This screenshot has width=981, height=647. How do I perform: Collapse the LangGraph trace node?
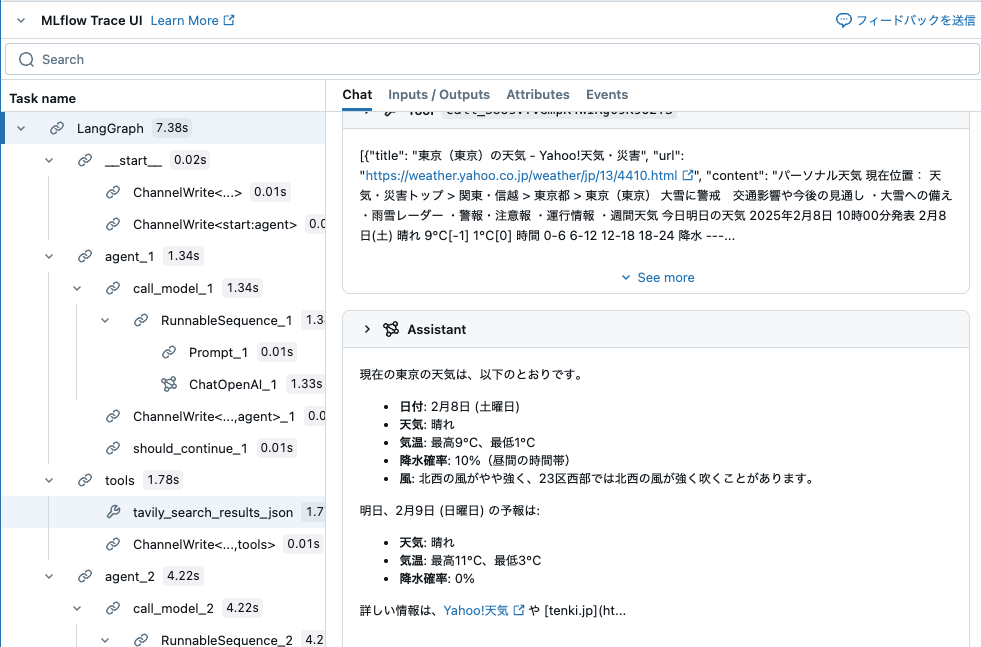22,128
